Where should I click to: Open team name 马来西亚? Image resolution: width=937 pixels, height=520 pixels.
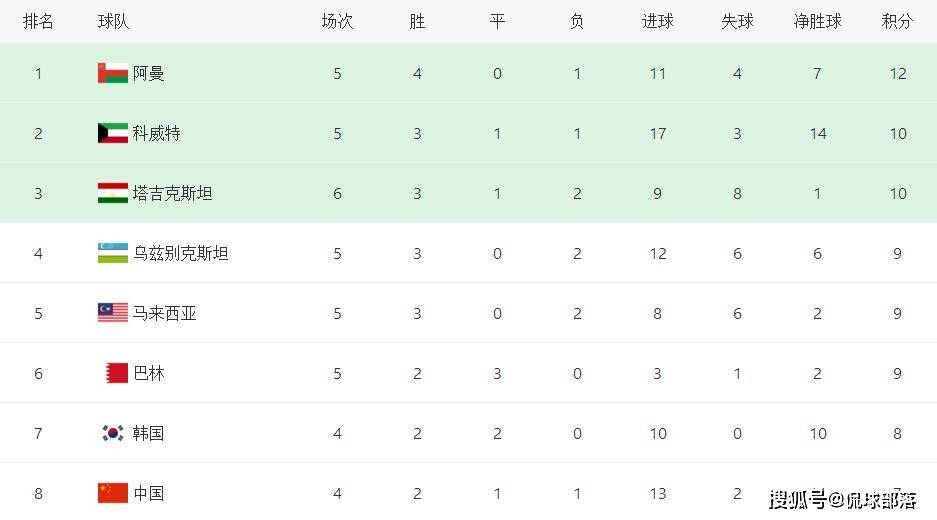(x=164, y=313)
